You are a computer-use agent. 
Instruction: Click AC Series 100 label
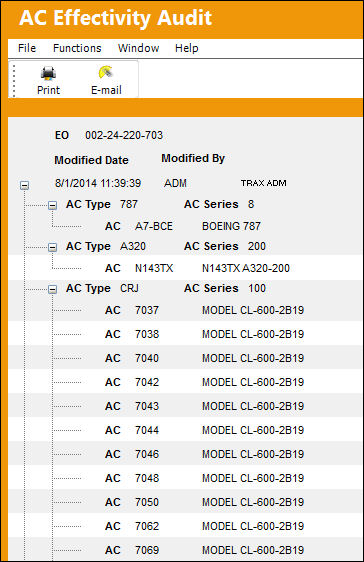coord(225,288)
